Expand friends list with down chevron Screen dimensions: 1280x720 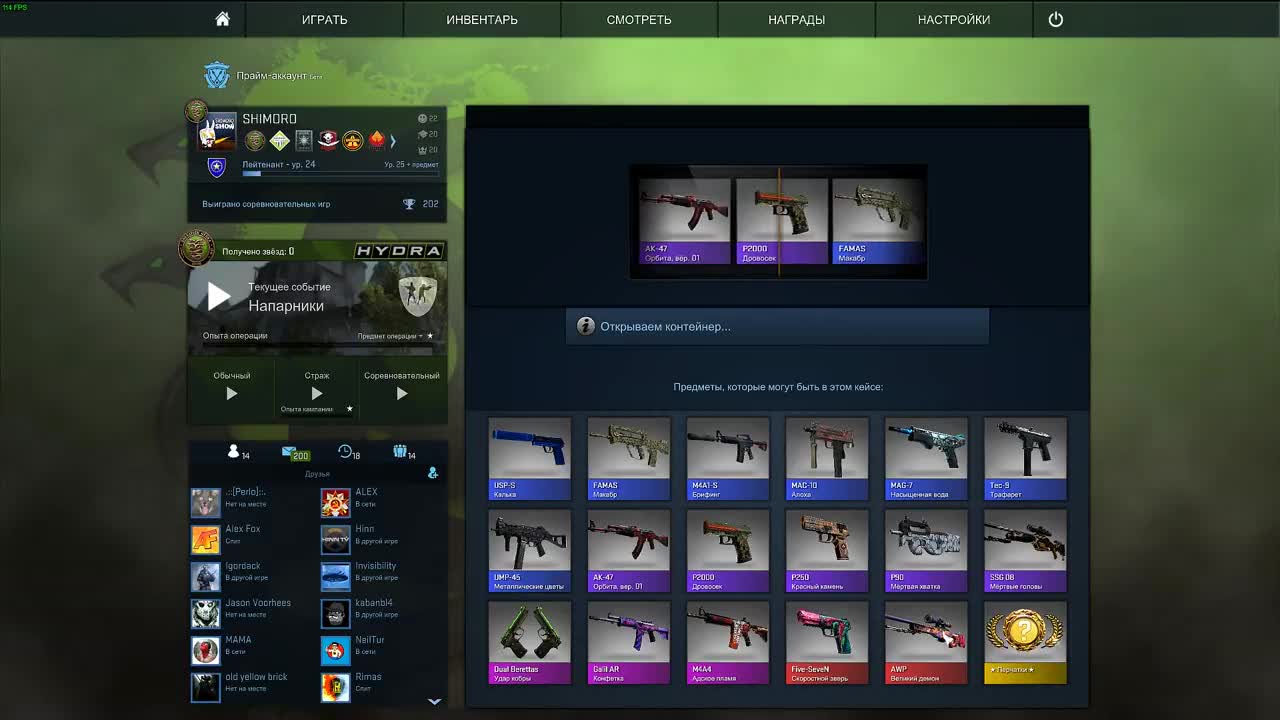coord(434,701)
